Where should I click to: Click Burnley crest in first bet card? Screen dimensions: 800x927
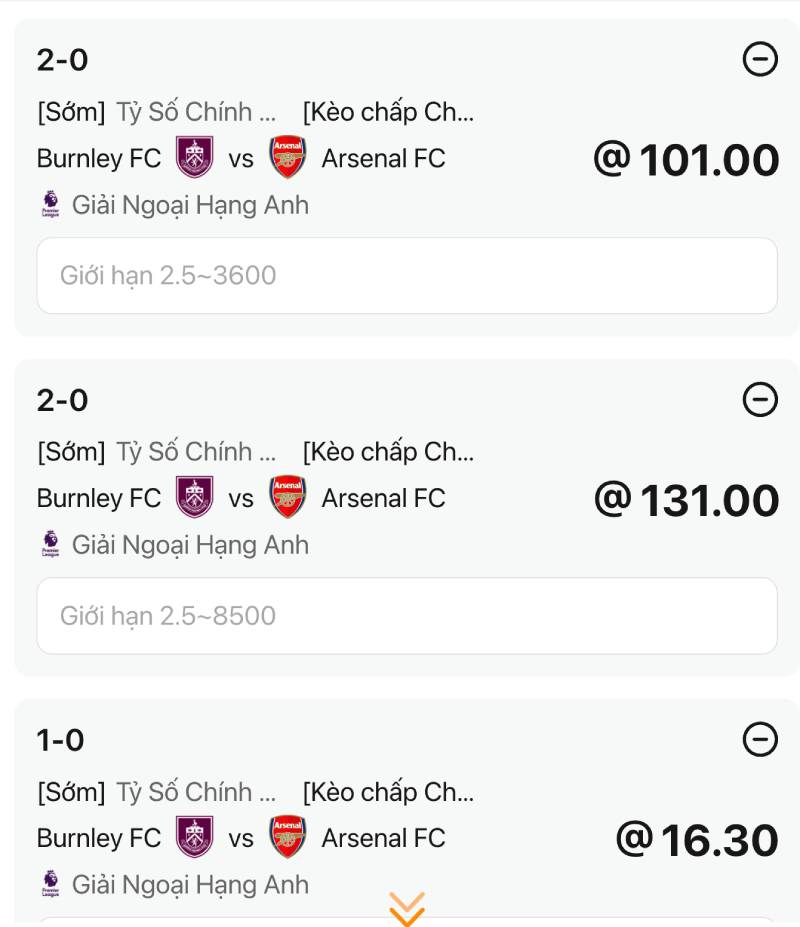tap(195, 157)
